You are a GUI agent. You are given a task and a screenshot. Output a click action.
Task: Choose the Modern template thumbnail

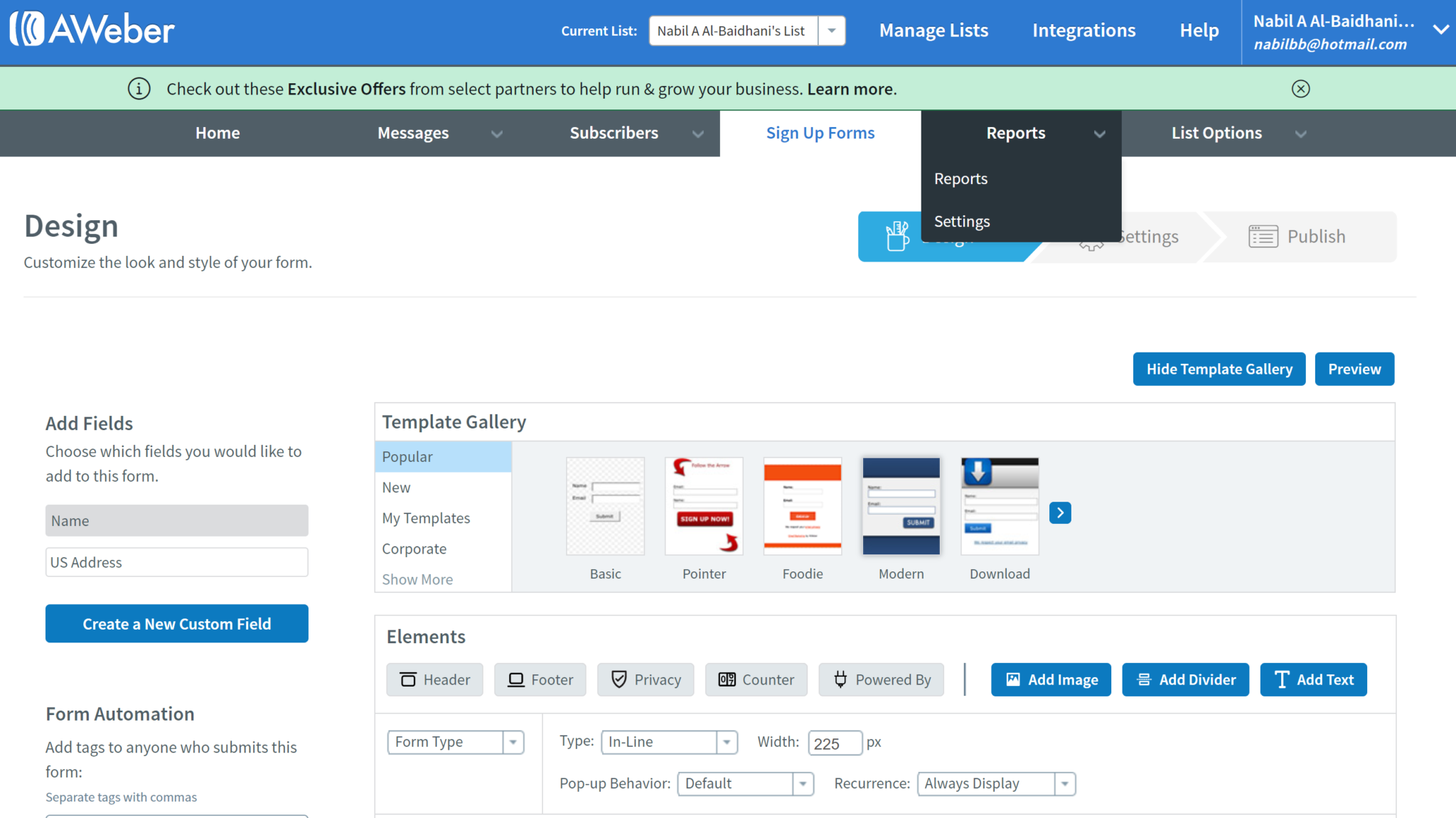click(x=901, y=506)
